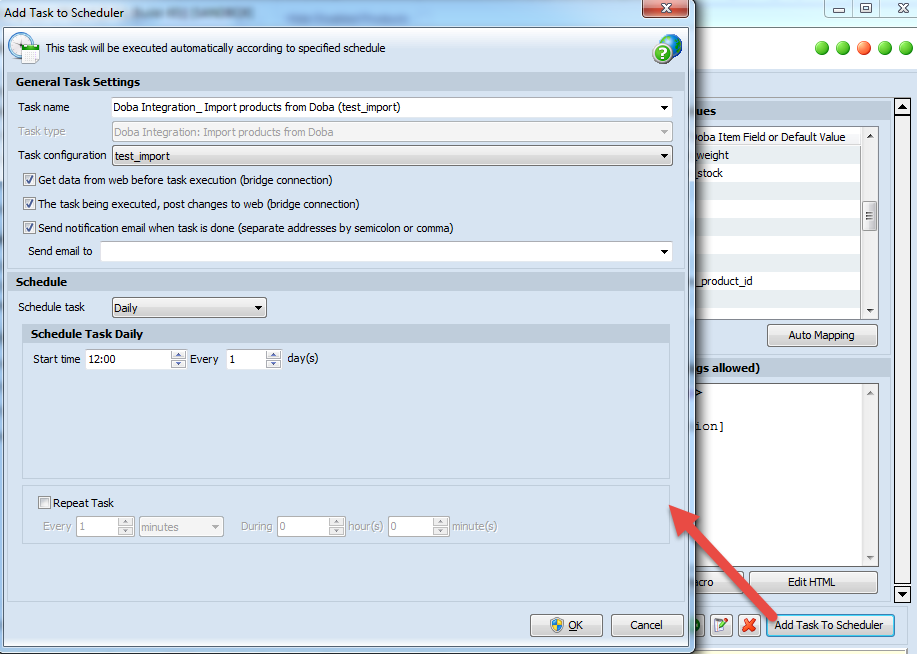917x654 pixels.
Task: Expand the Task name dropdown arrow
Action: pyautogui.click(x=664, y=108)
